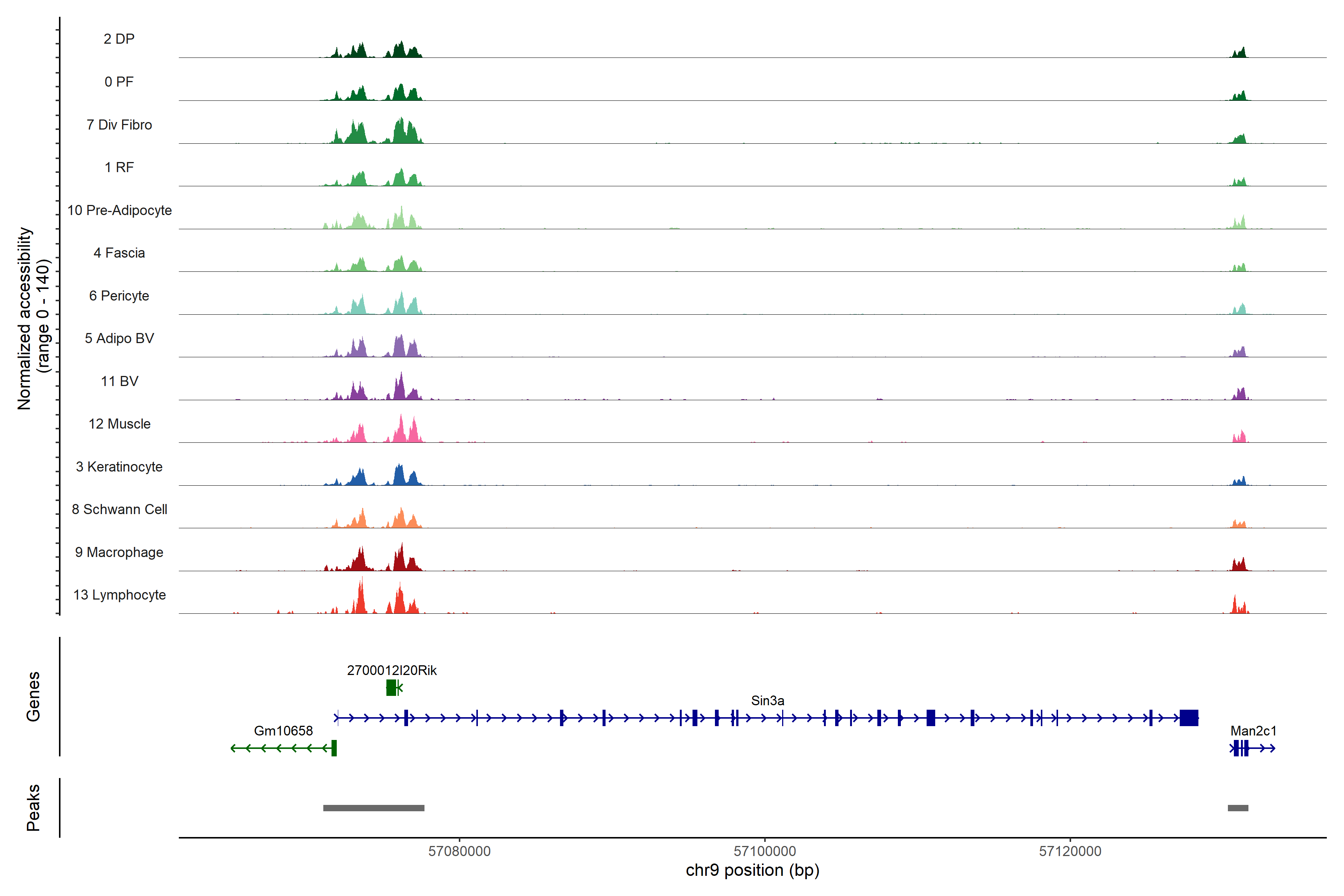Click the 7 Div Fibro track label
Image resolution: width=1344 pixels, height=896 pixels.
click(x=119, y=125)
